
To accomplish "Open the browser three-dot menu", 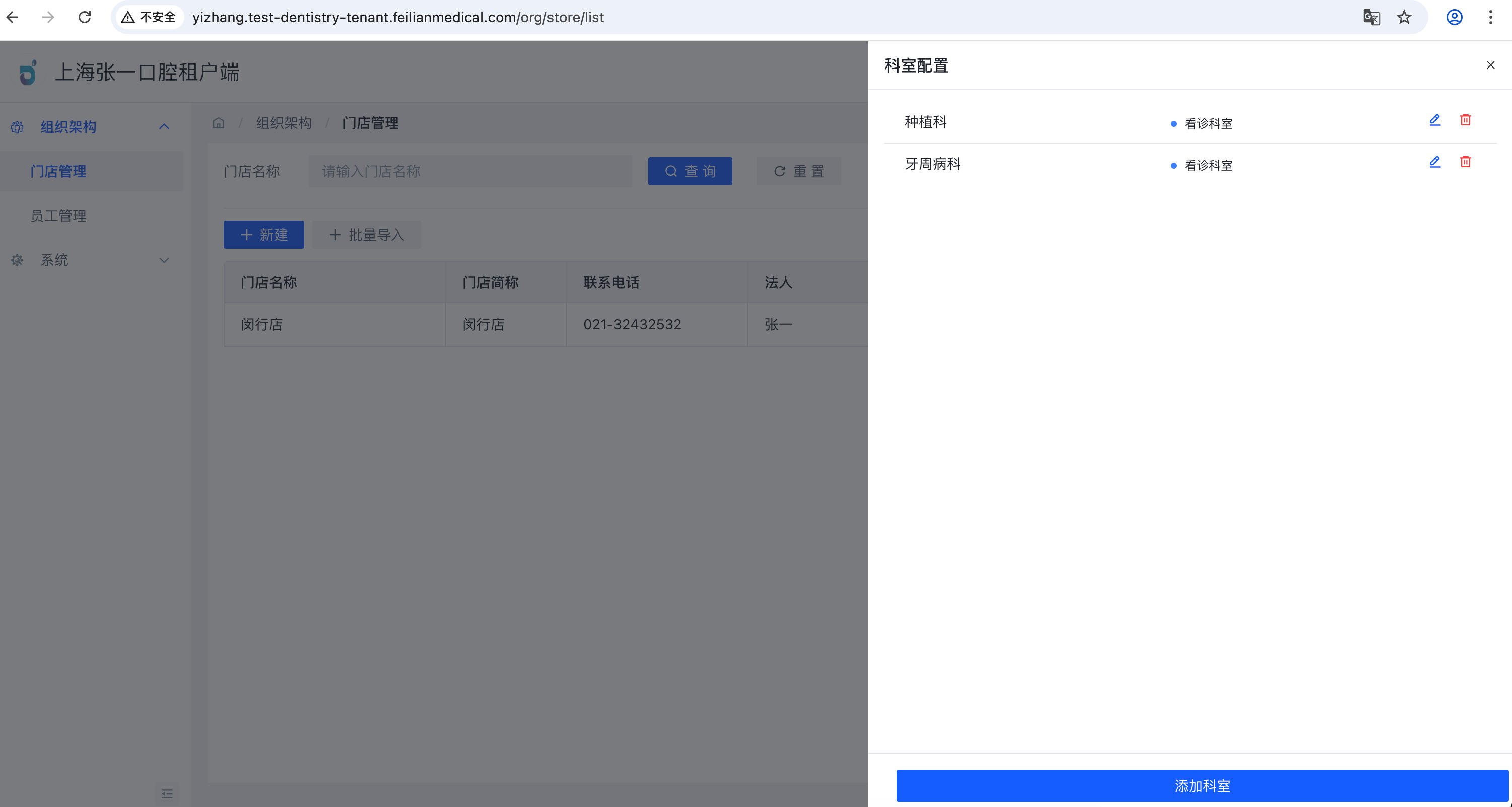I will coord(1490,17).
